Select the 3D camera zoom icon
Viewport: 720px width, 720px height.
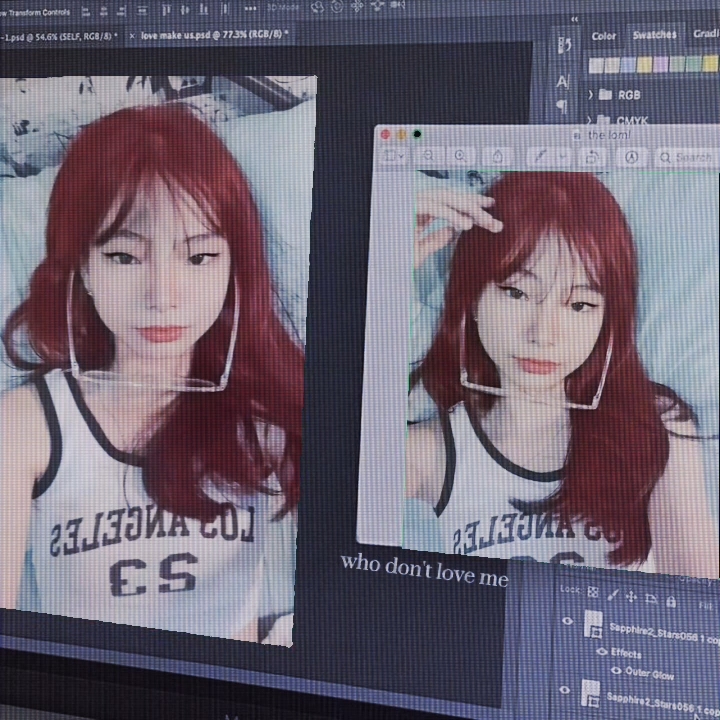click(397, 6)
